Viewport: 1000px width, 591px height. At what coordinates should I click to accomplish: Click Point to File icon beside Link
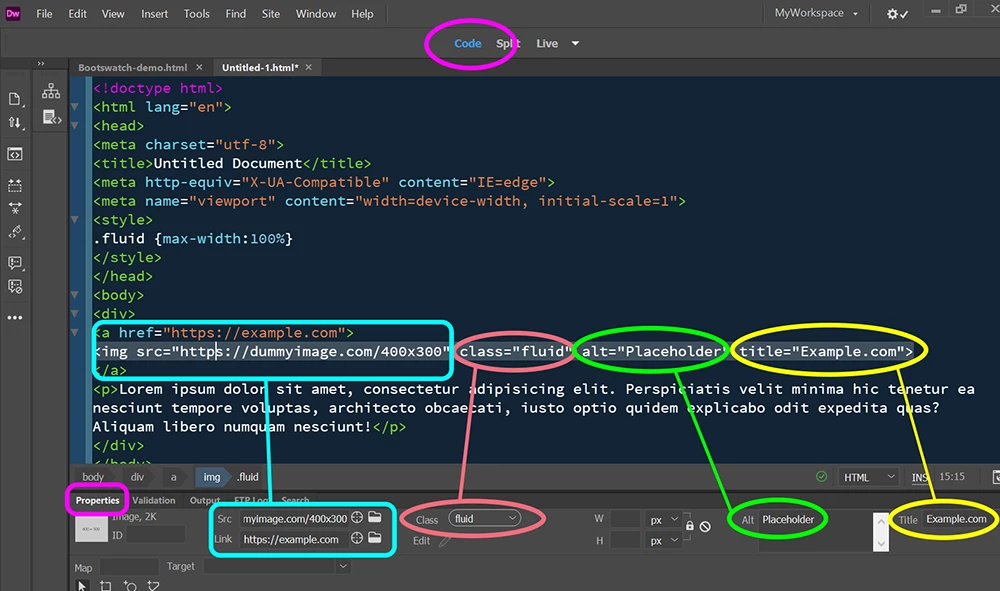357,538
